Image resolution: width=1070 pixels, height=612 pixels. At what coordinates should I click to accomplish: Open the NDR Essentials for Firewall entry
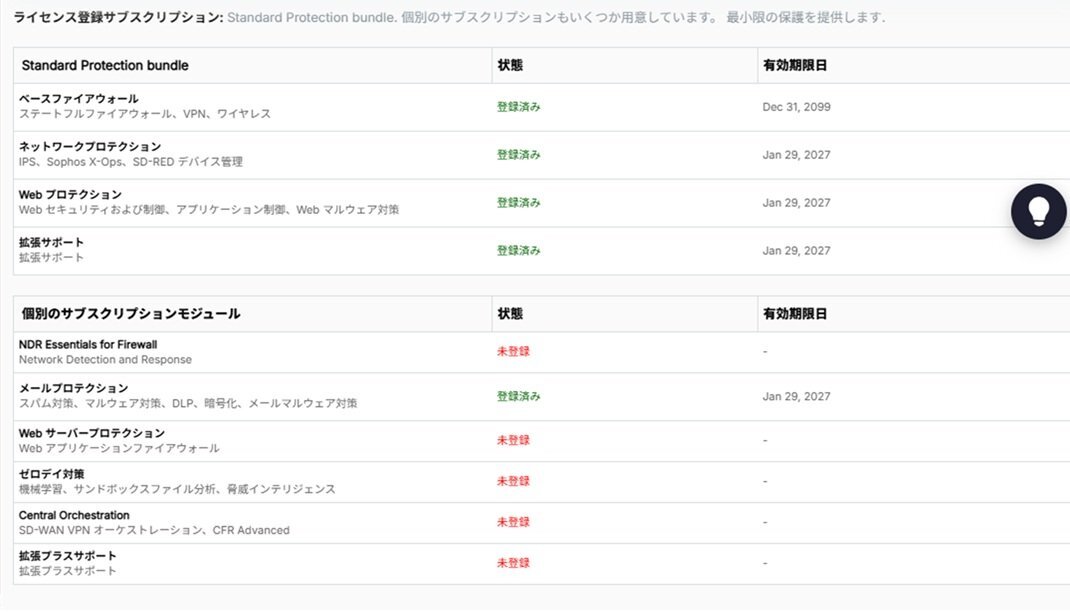coord(88,345)
